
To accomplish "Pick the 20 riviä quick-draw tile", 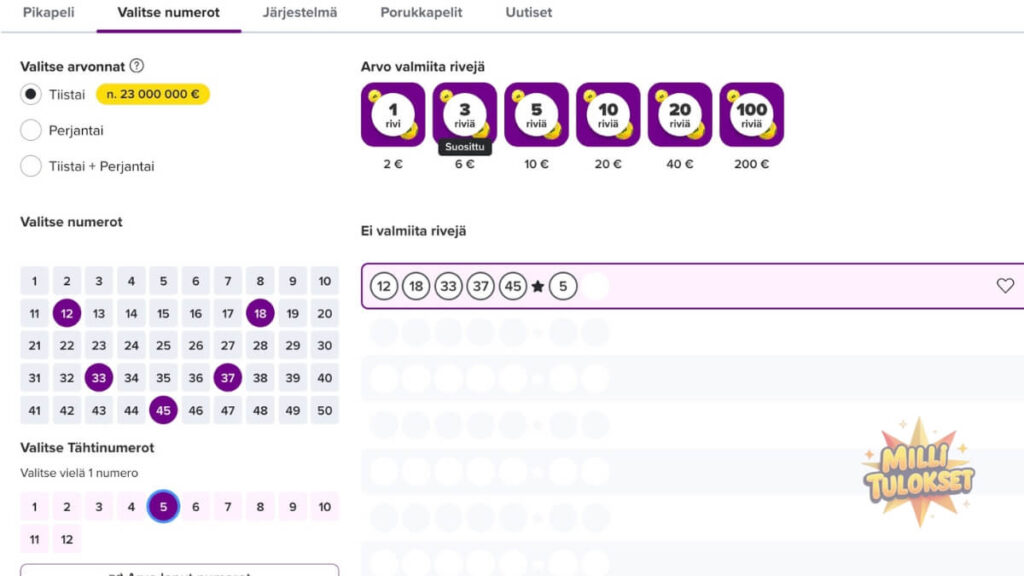I will pos(680,114).
